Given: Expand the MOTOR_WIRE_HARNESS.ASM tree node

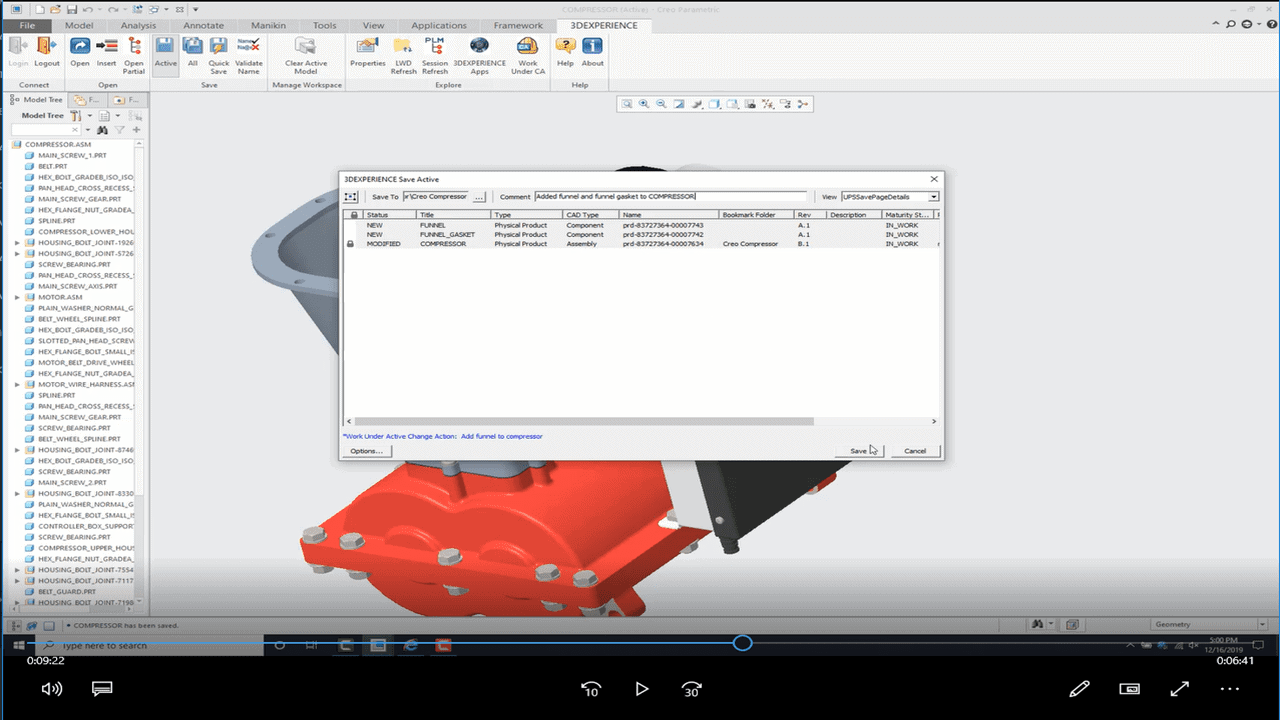Looking at the screenshot, I should pyautogui.click(x=18, y=384).
